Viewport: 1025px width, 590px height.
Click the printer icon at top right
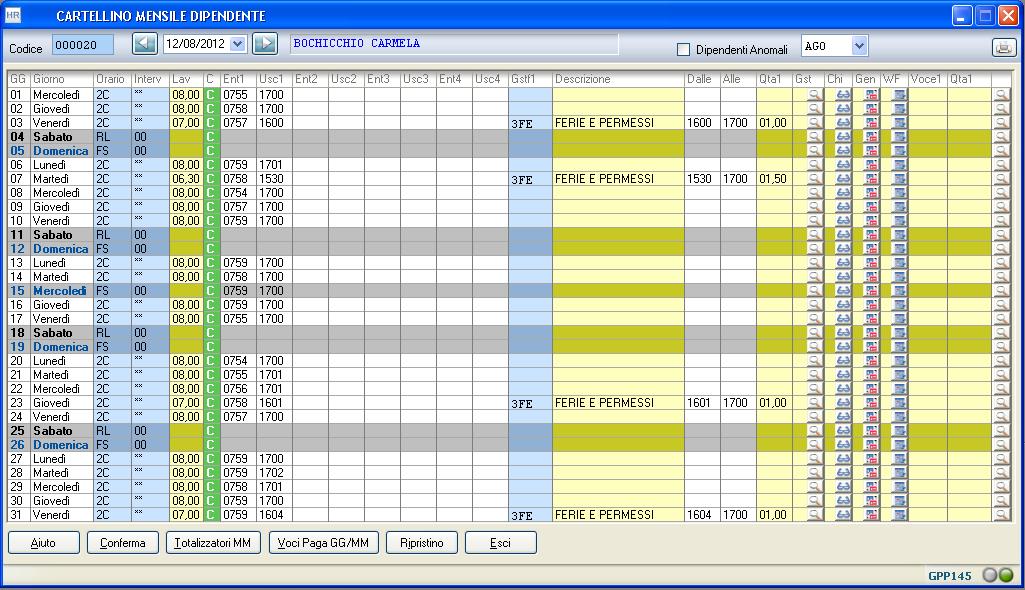pyautogui.click(x=1004, y=47)
